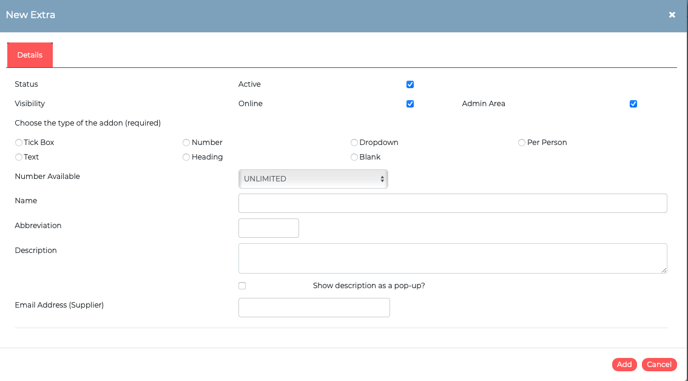
Task: Choose the Heading addon type
Action: click(186, 157)
